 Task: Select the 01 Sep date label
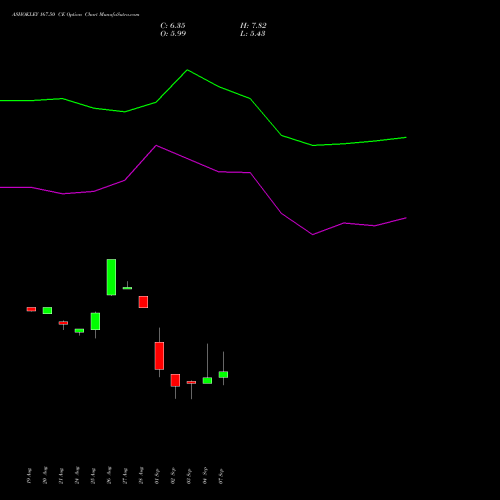[x=157, y=476]
